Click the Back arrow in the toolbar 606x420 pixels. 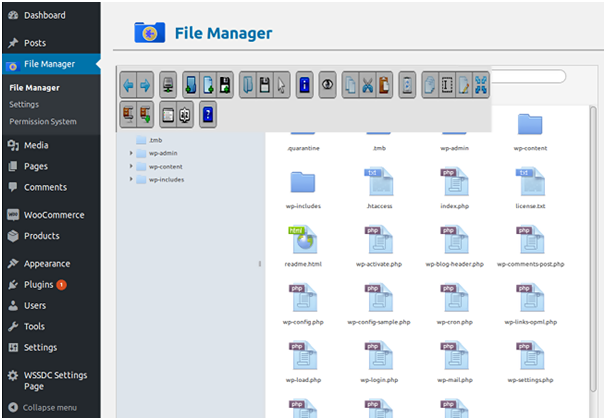[x=128, y=85]
